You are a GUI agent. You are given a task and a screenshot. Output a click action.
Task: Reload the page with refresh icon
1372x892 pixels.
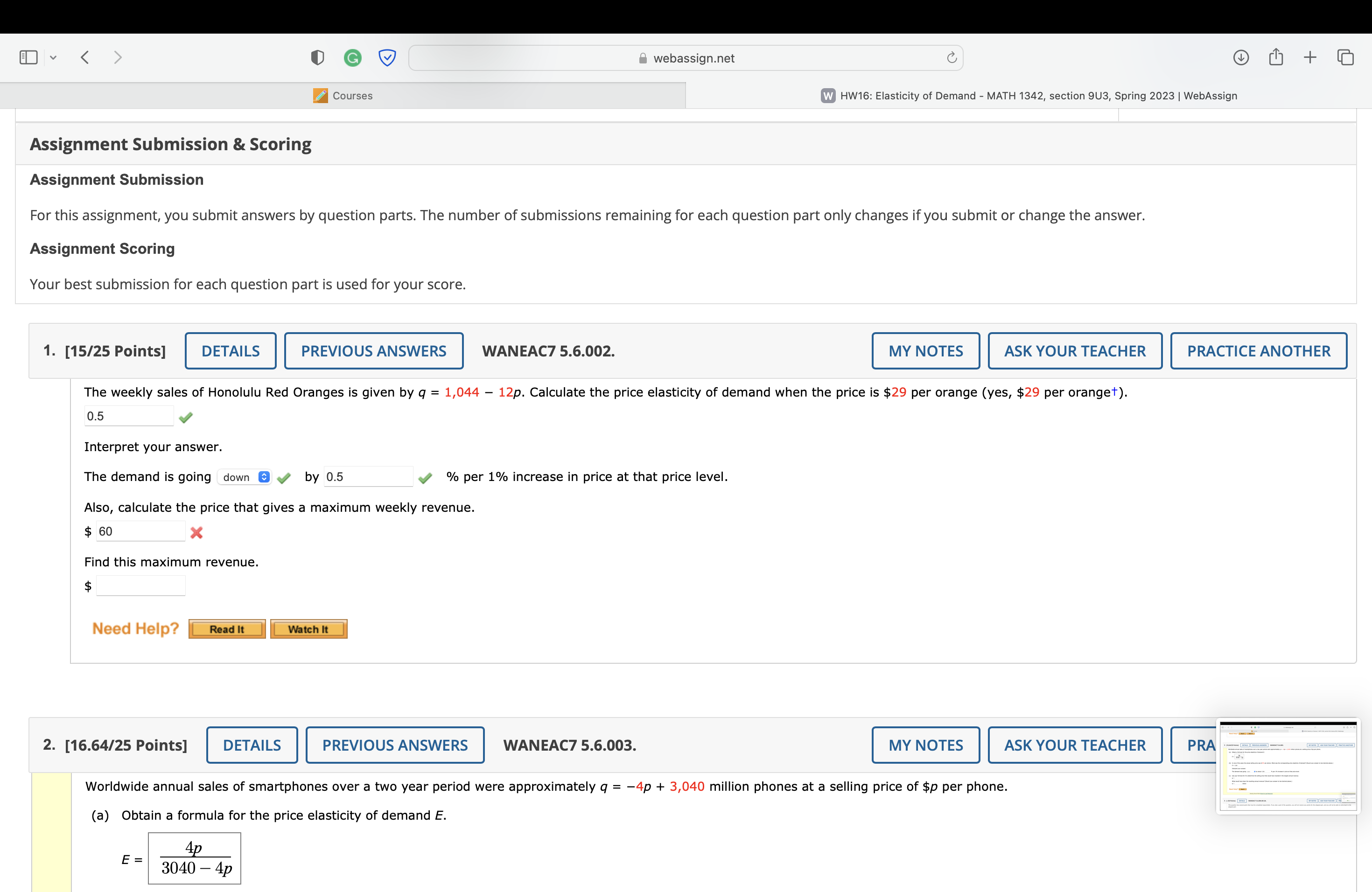952,58
